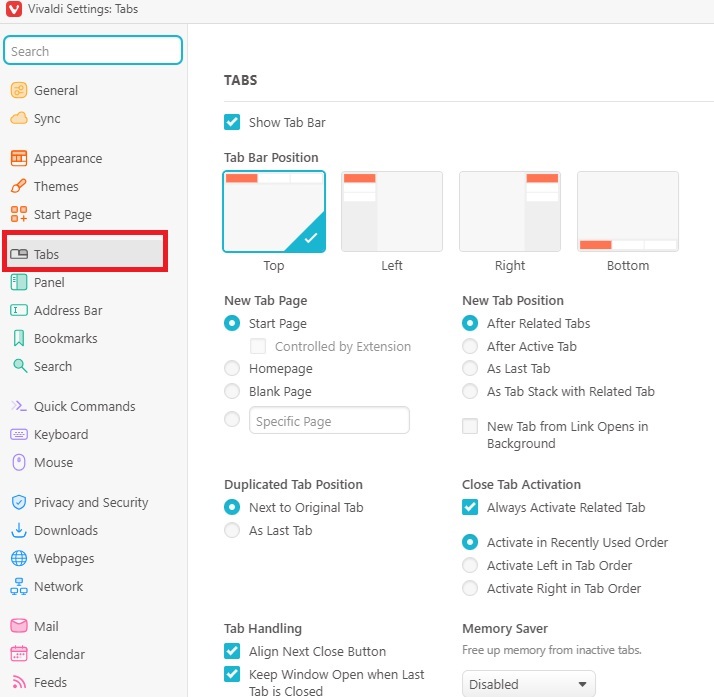Select the Panel icon in sidebar

pos(19,282)
